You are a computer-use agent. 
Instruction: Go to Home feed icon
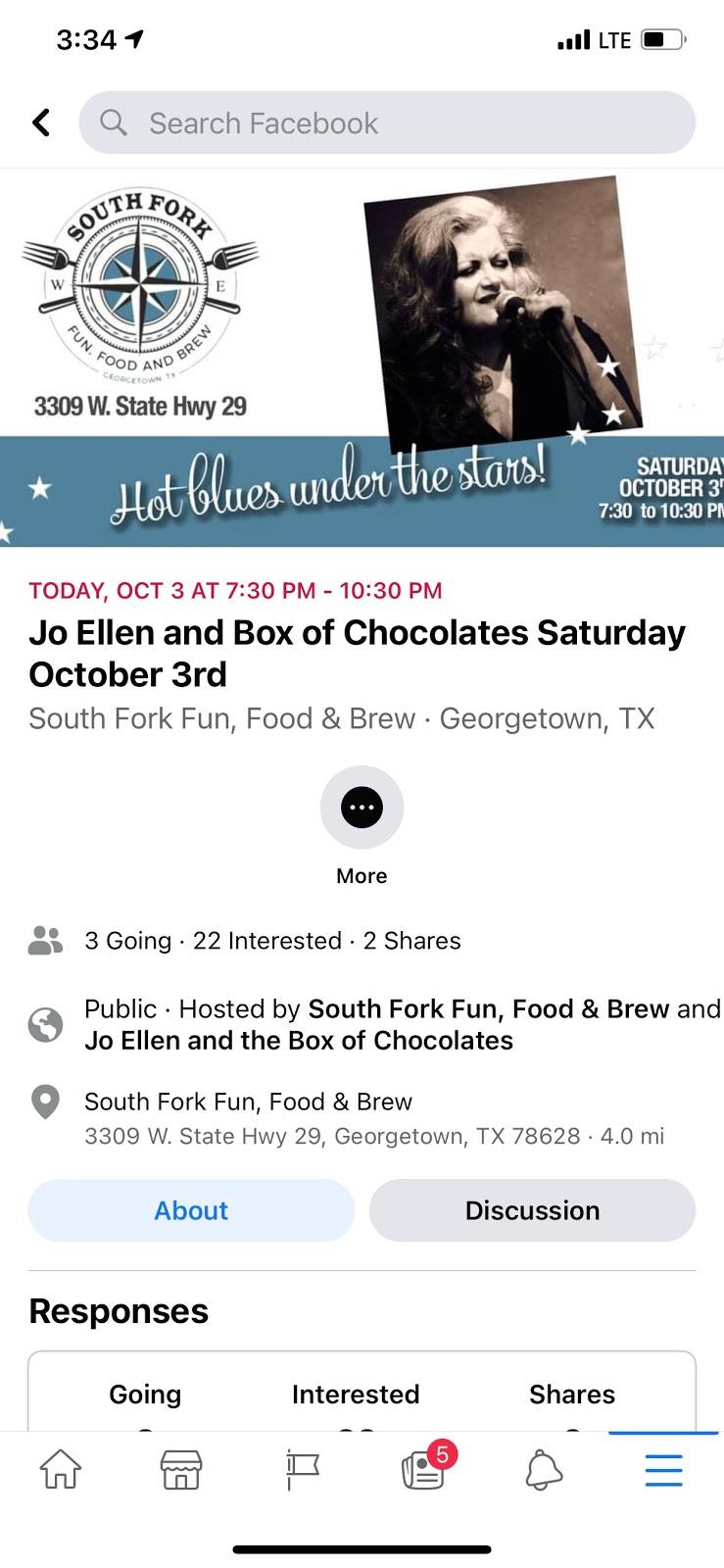[60, 1470]
